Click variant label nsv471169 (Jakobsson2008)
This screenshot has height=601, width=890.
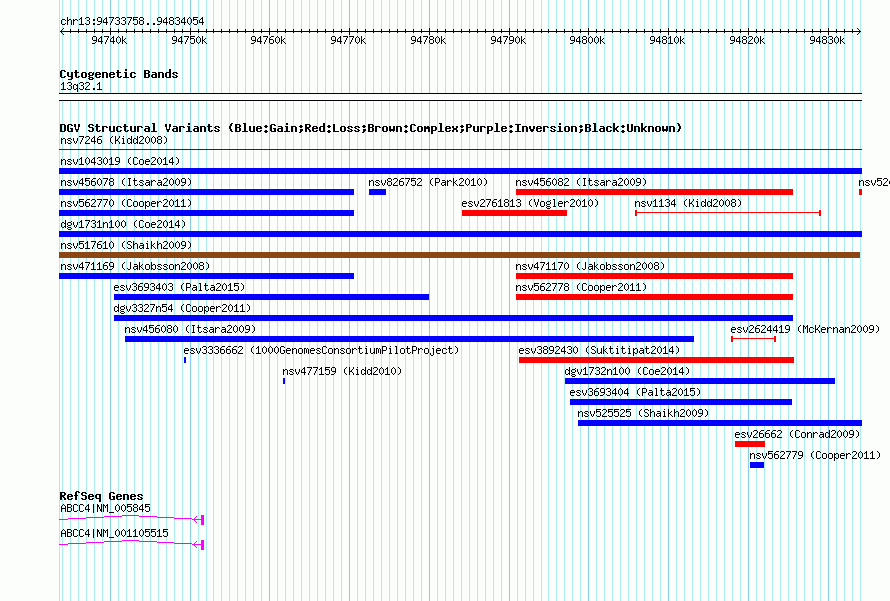coord(135,266)
